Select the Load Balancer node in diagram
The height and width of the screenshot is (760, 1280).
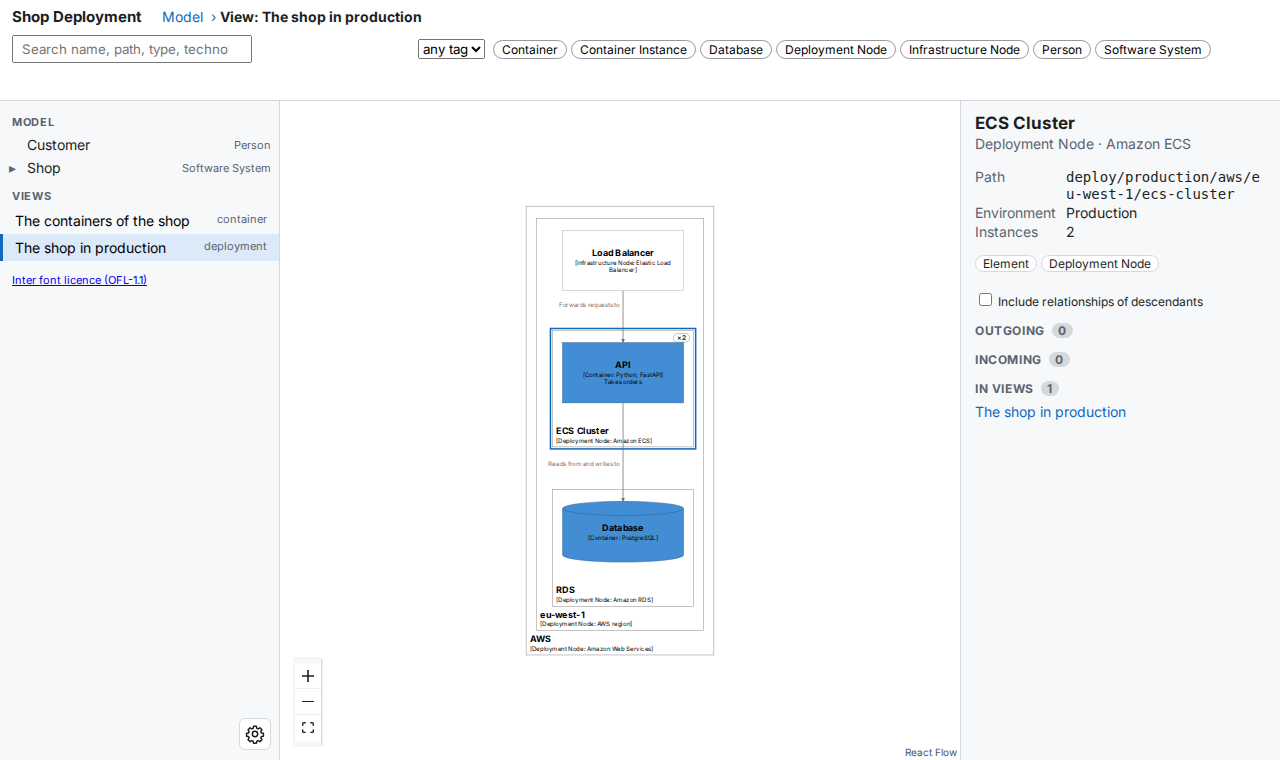click(x=623, y=260)
